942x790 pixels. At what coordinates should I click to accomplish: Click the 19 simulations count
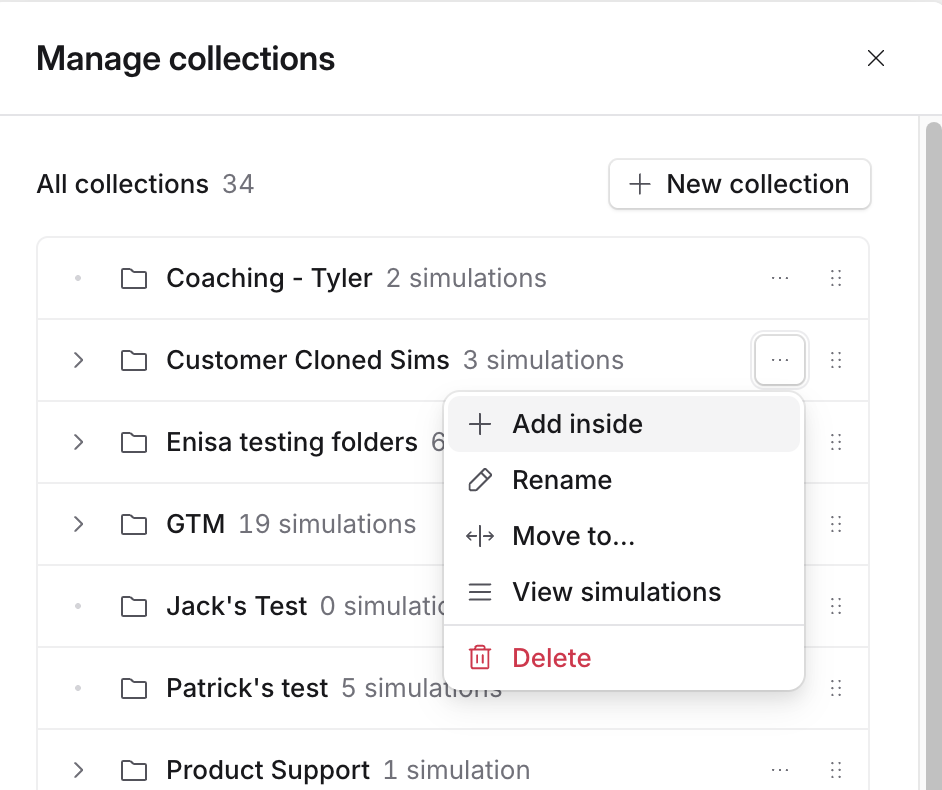tap(327, 524)
